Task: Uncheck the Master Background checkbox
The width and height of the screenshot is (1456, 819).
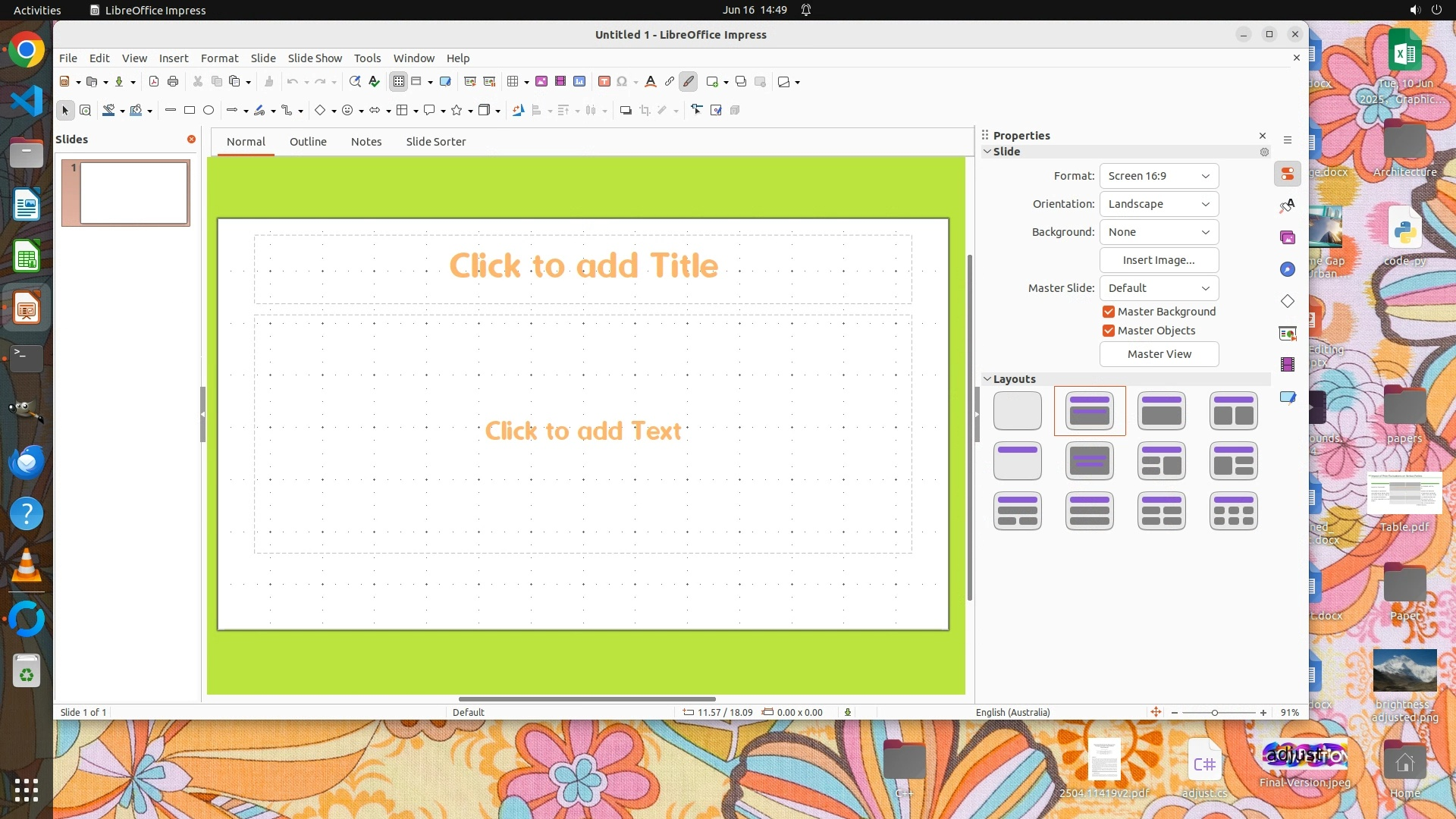Action: click(1109, 312)
